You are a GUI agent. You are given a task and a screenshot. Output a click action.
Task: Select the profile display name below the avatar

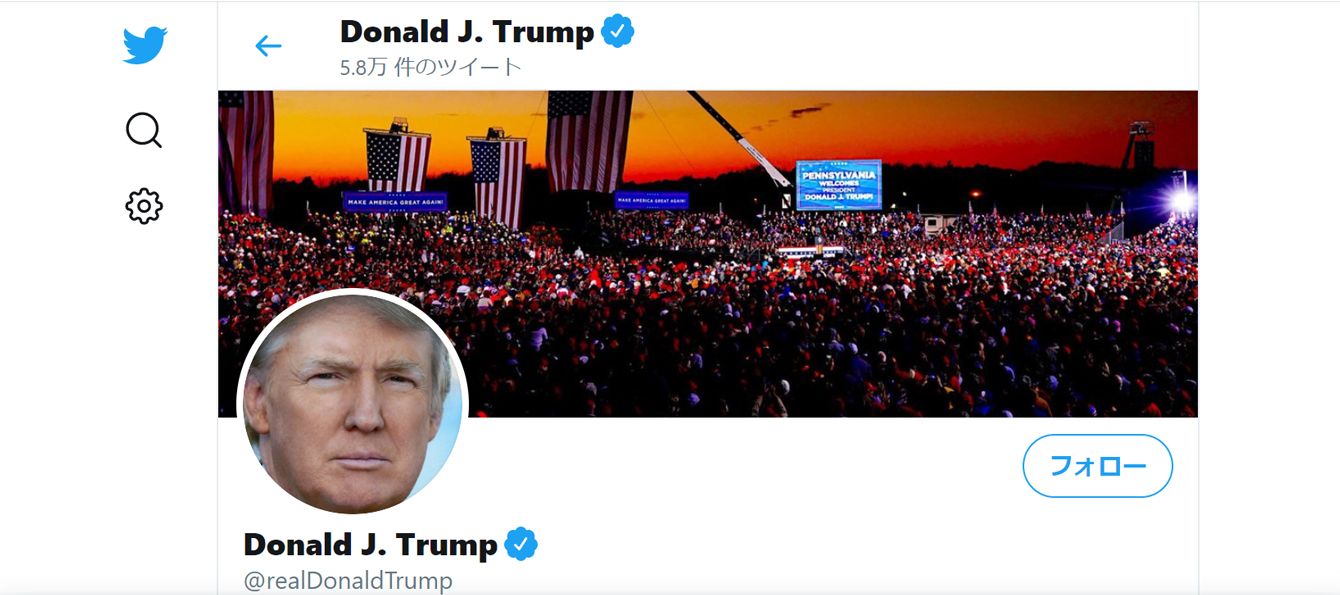coord(370,545)
